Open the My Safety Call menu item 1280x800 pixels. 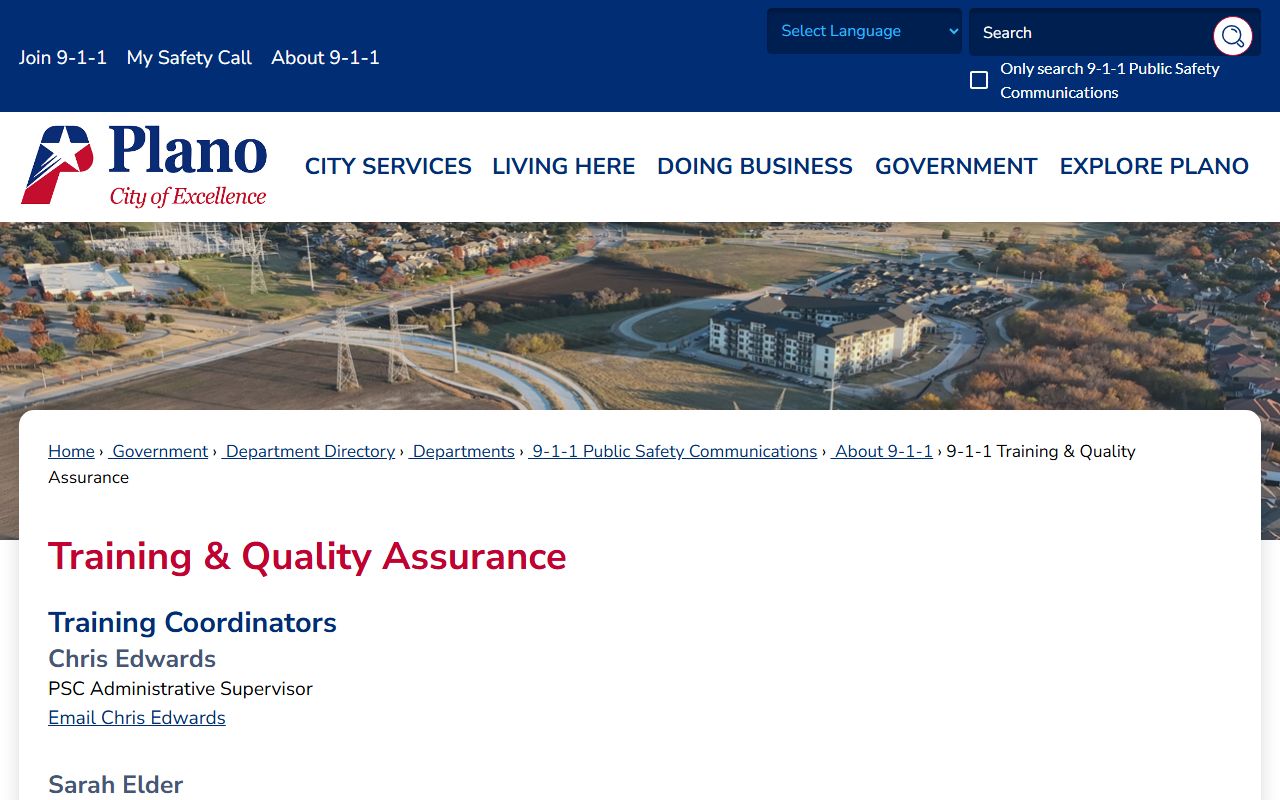click(189, 58)
